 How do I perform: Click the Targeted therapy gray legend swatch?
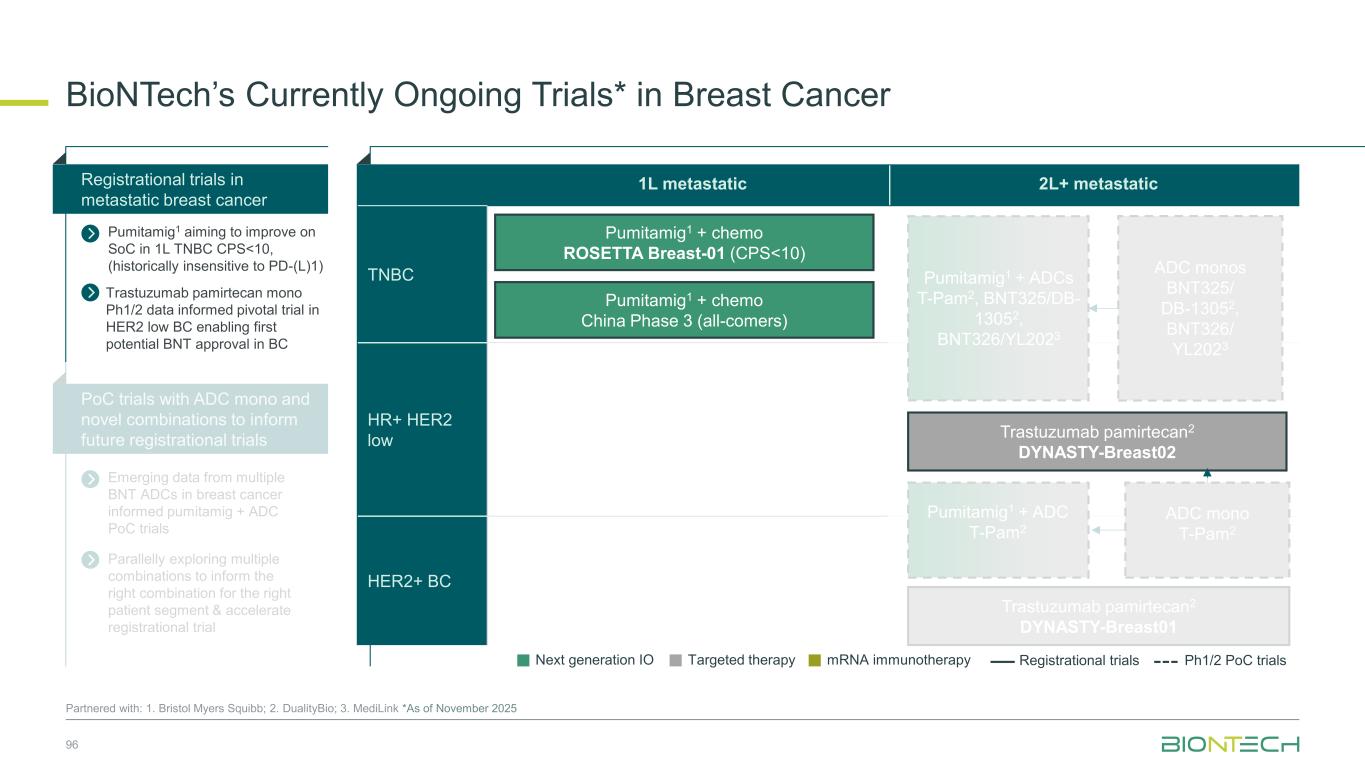676,660
